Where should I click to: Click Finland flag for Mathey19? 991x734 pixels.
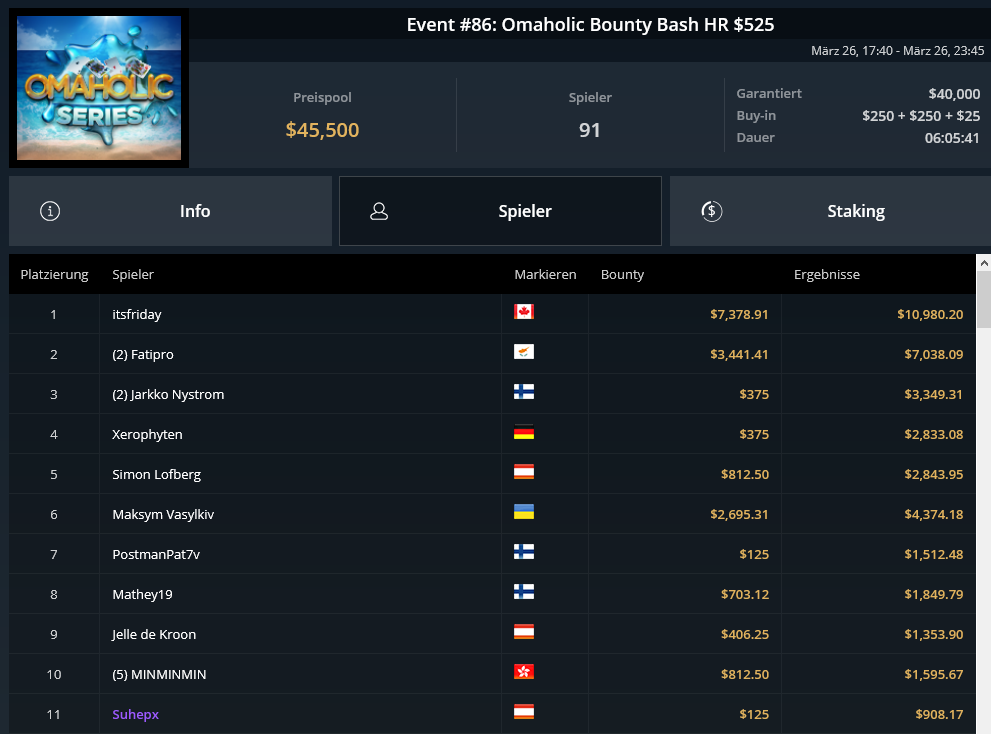coord(524,592)
